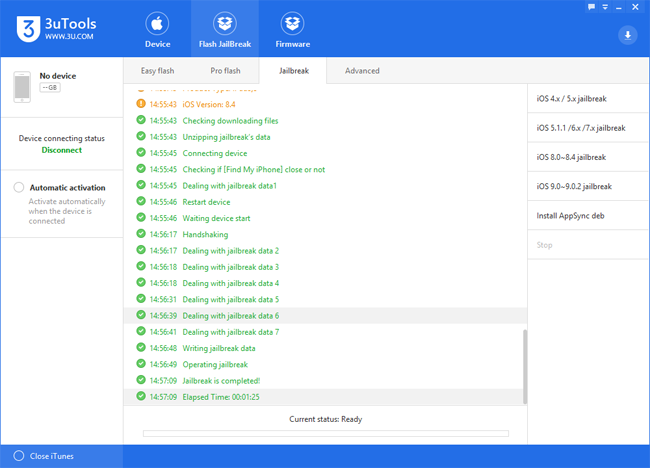Open the Flash JailBreak section

225,30
